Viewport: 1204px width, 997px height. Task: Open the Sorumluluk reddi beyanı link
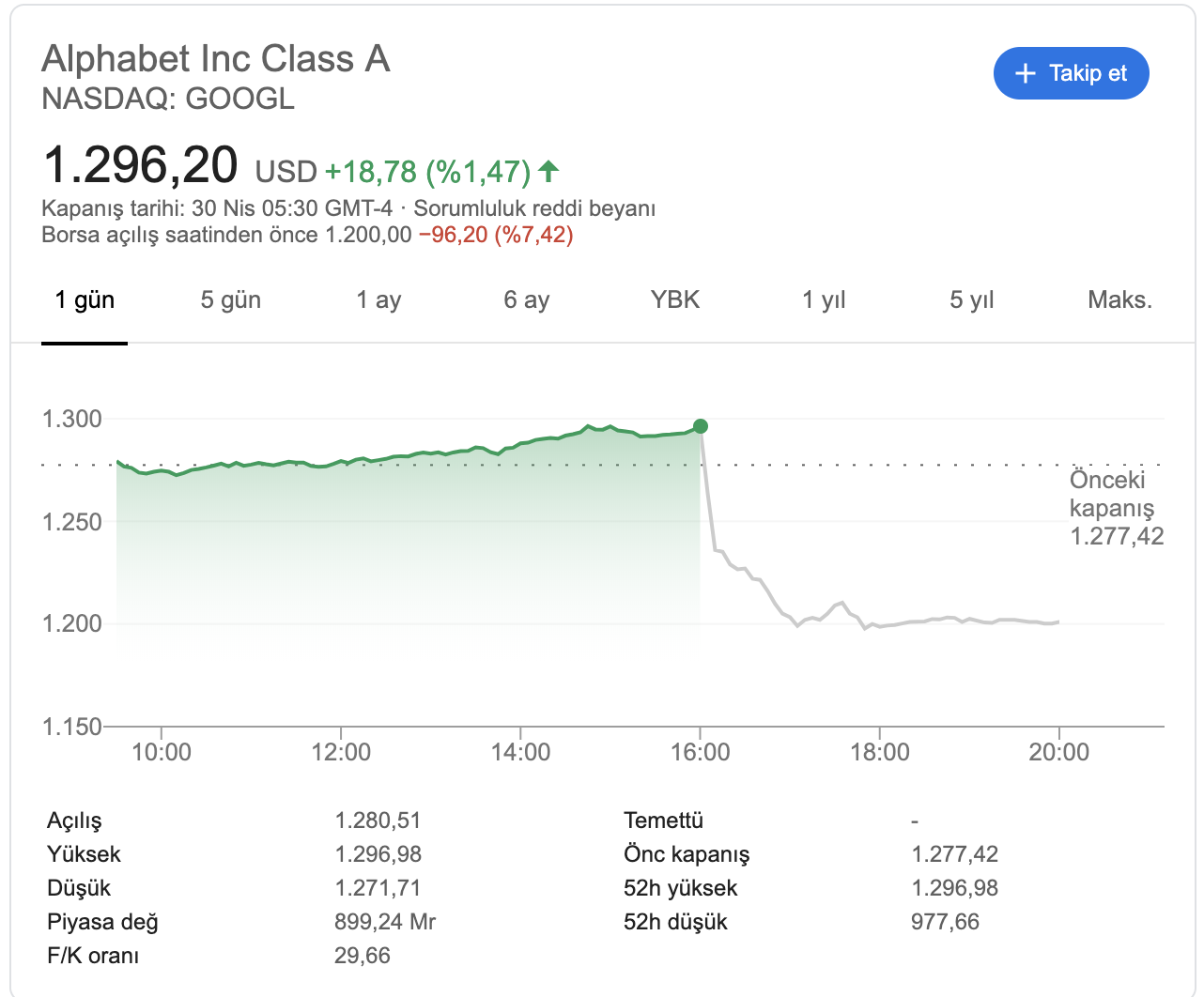534,207
